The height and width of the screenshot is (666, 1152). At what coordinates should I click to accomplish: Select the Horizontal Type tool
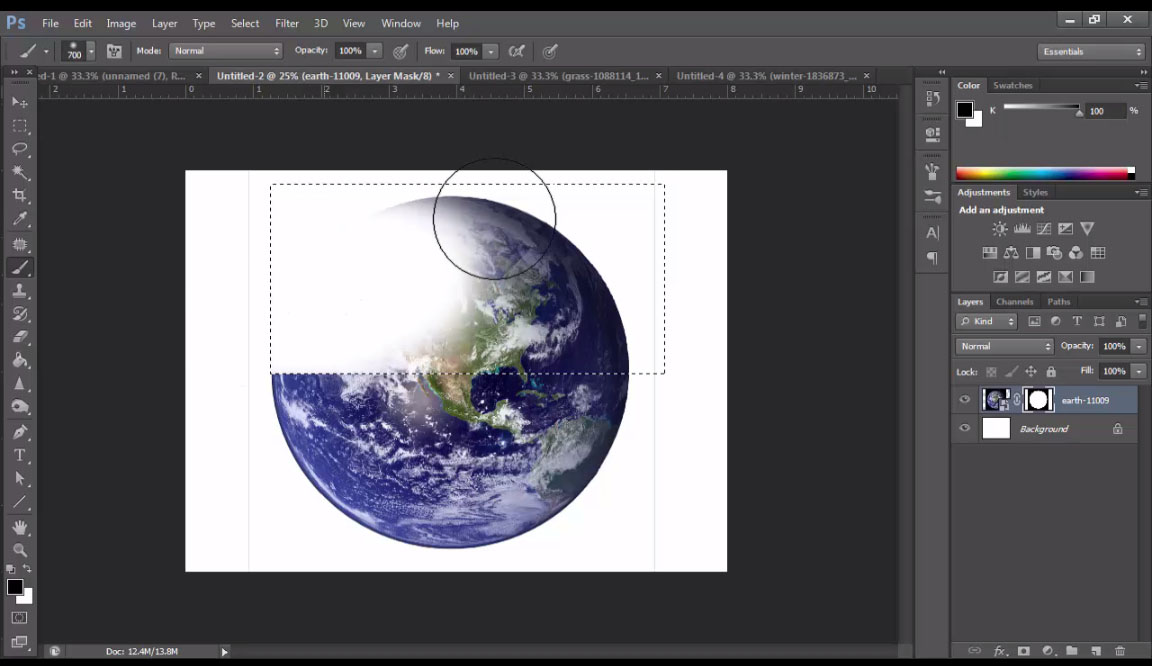[x=20, y=453]
